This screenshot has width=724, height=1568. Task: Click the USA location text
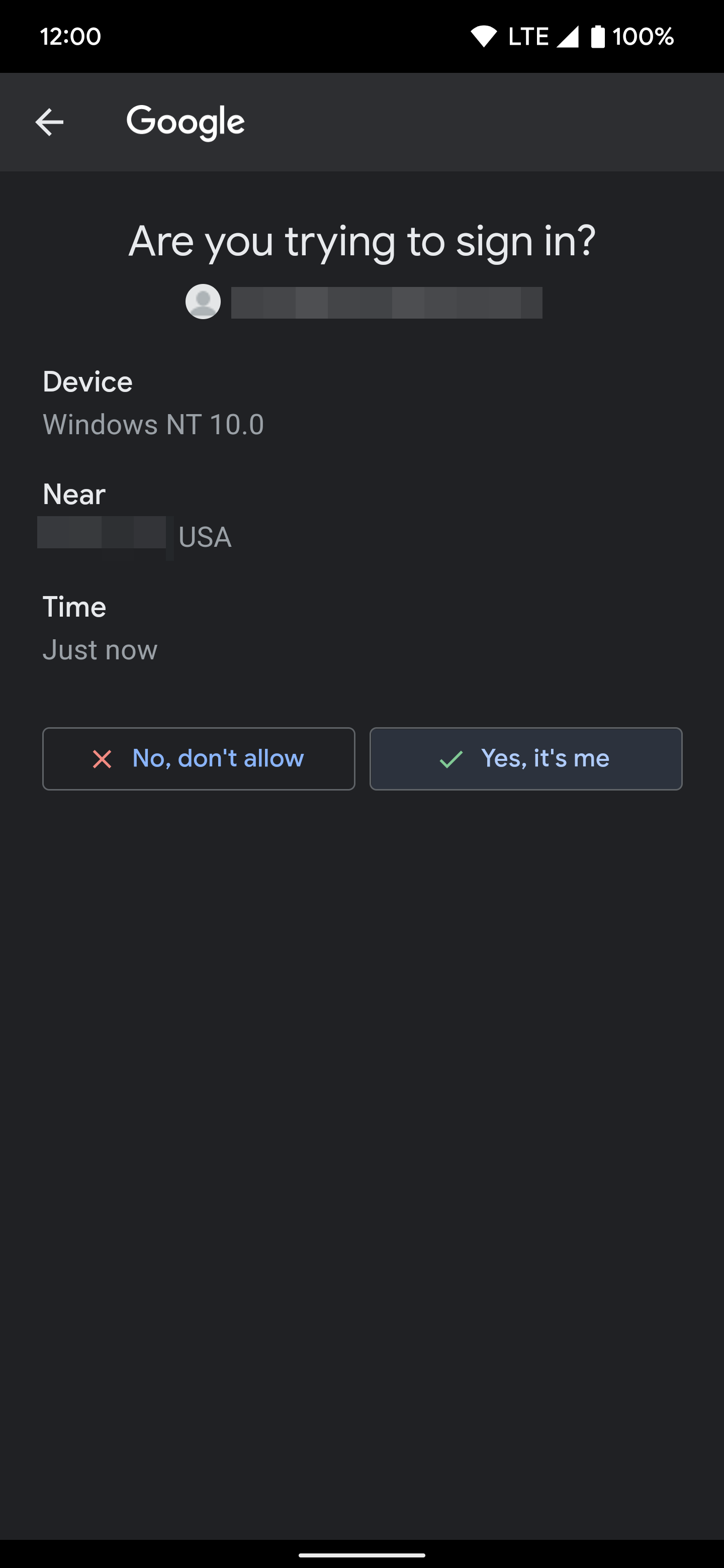tap(205, 537)
